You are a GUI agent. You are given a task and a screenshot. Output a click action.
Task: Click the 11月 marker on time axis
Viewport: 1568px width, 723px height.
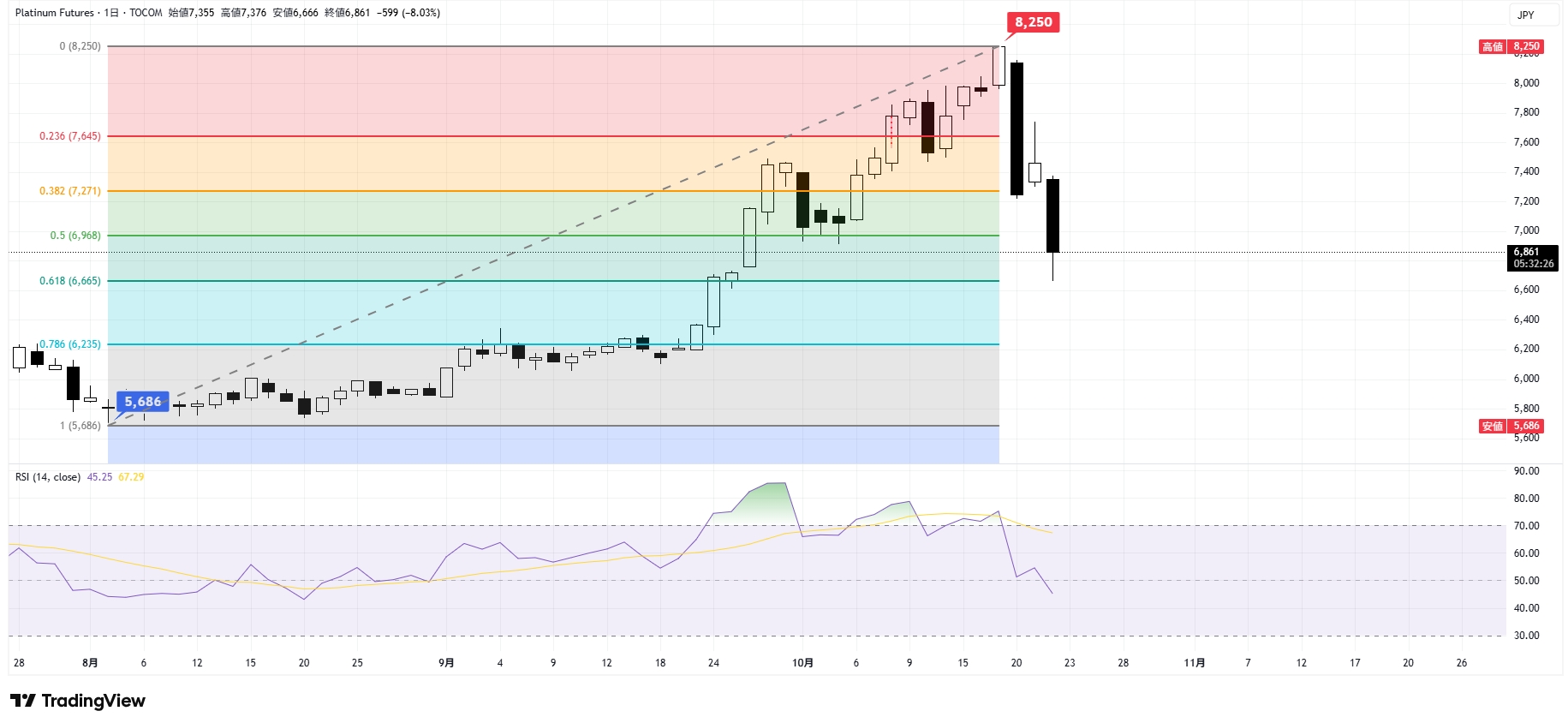point(1195,663)
